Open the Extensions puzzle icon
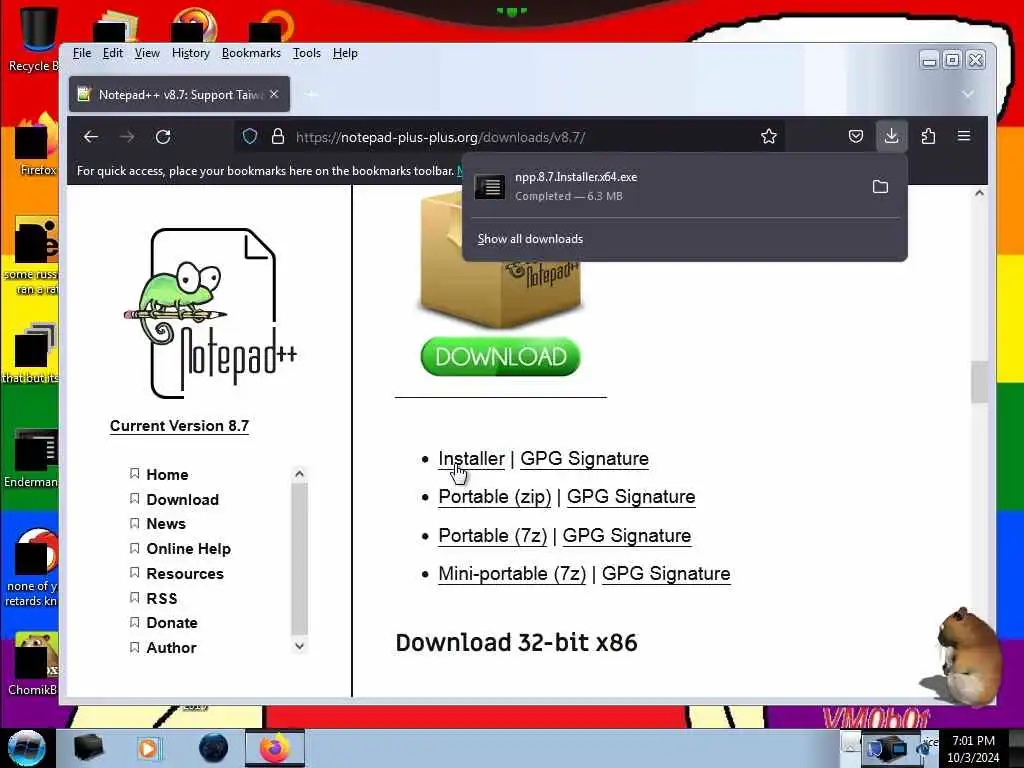The image size is (1024, 768). [x=928, y=136]
